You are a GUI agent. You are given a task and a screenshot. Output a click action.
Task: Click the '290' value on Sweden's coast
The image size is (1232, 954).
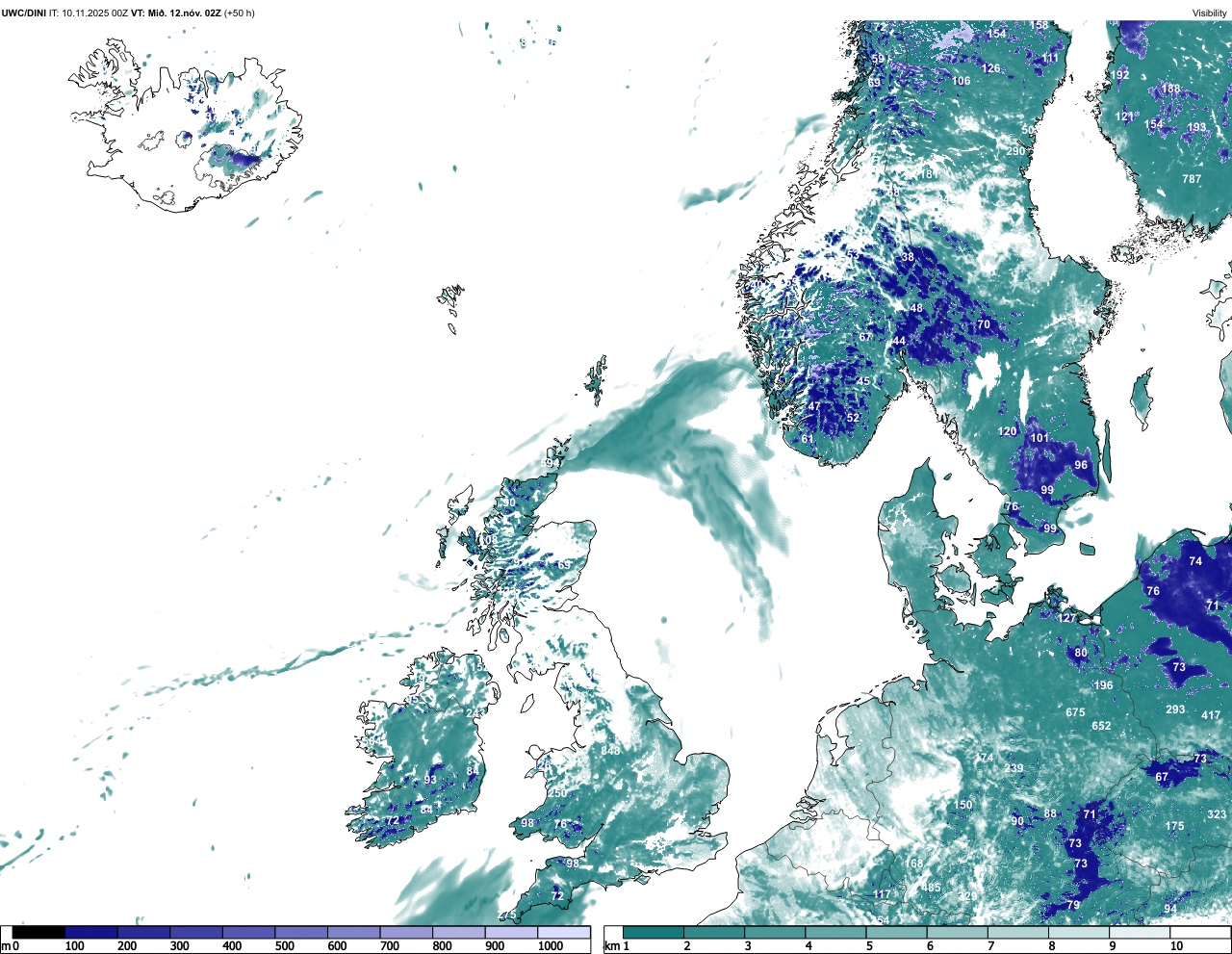tap(1015, 151)
